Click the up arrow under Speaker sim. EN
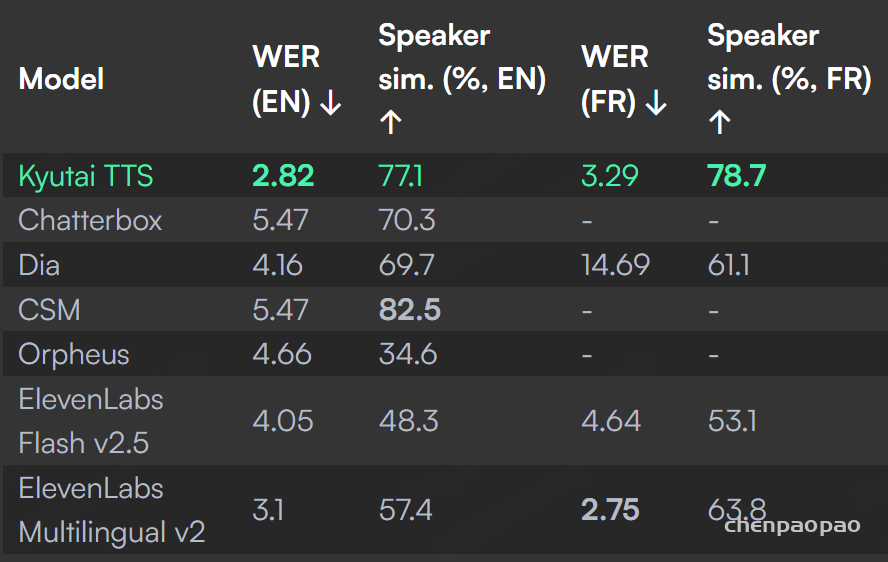 pyautogui.click(x=391, y=122)
